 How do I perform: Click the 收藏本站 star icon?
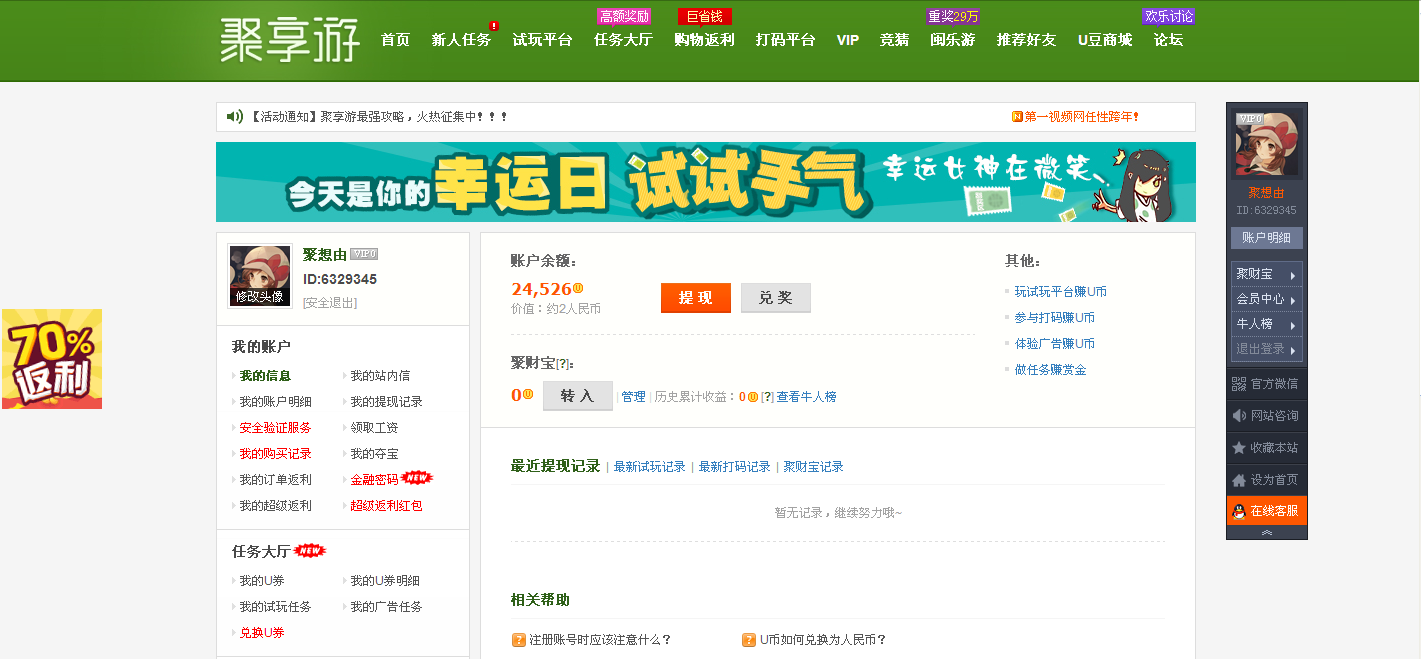tap(1237, 447)
